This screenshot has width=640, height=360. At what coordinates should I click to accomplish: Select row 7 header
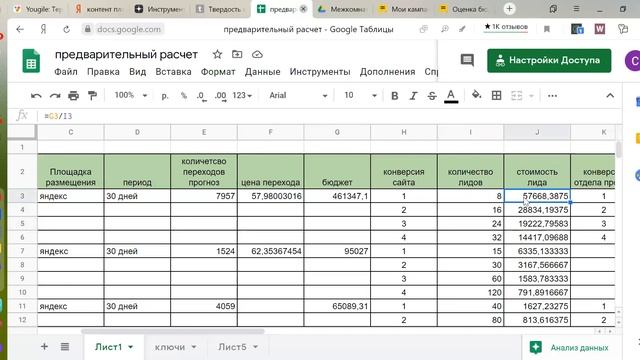click(22, 251)
